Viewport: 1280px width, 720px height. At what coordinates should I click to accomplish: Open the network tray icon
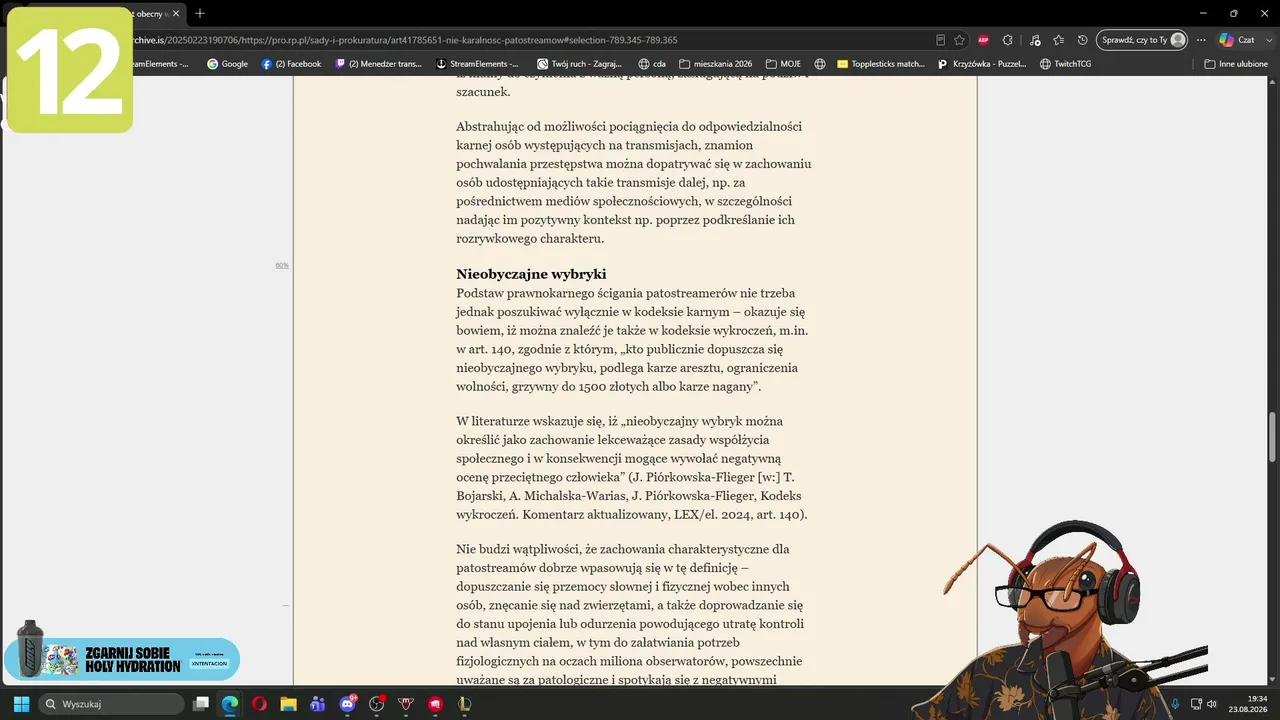(1194, 704)
